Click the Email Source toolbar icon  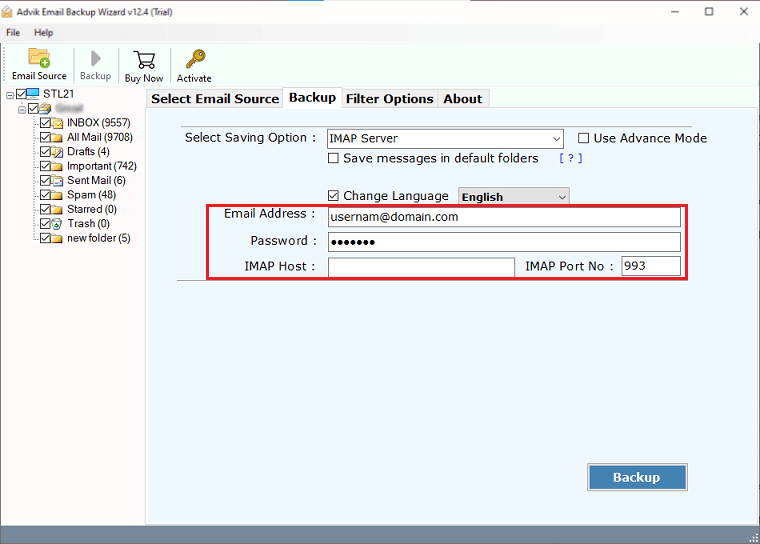39,58
